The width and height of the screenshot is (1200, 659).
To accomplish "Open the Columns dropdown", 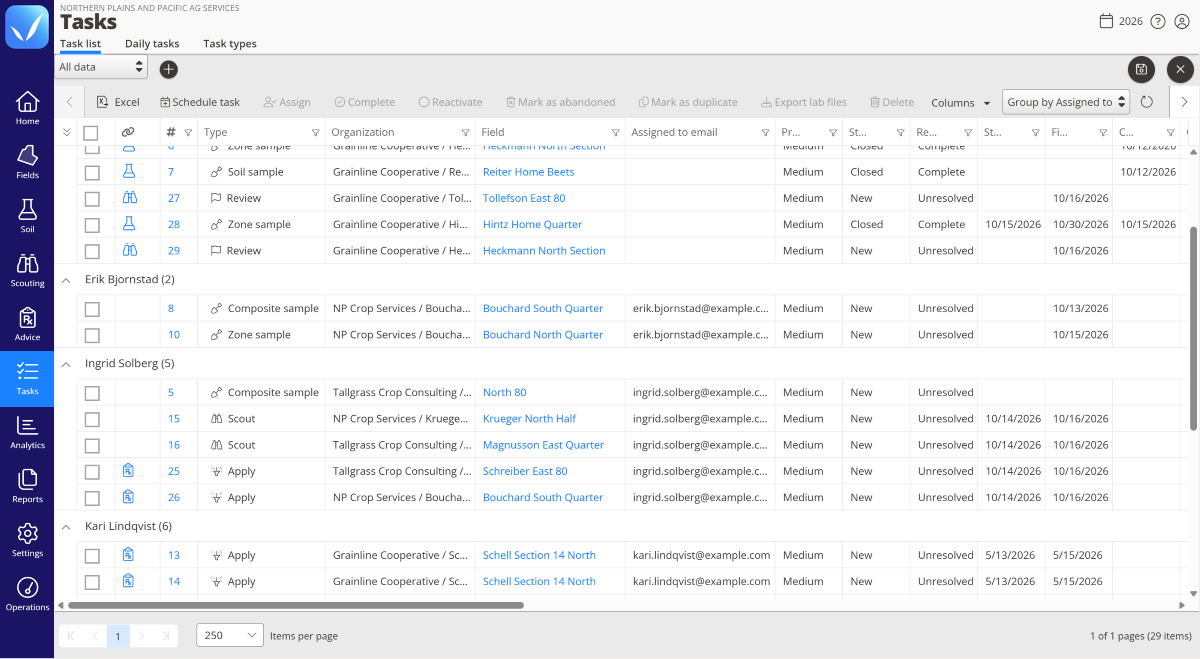I will [x=961, y=102].
